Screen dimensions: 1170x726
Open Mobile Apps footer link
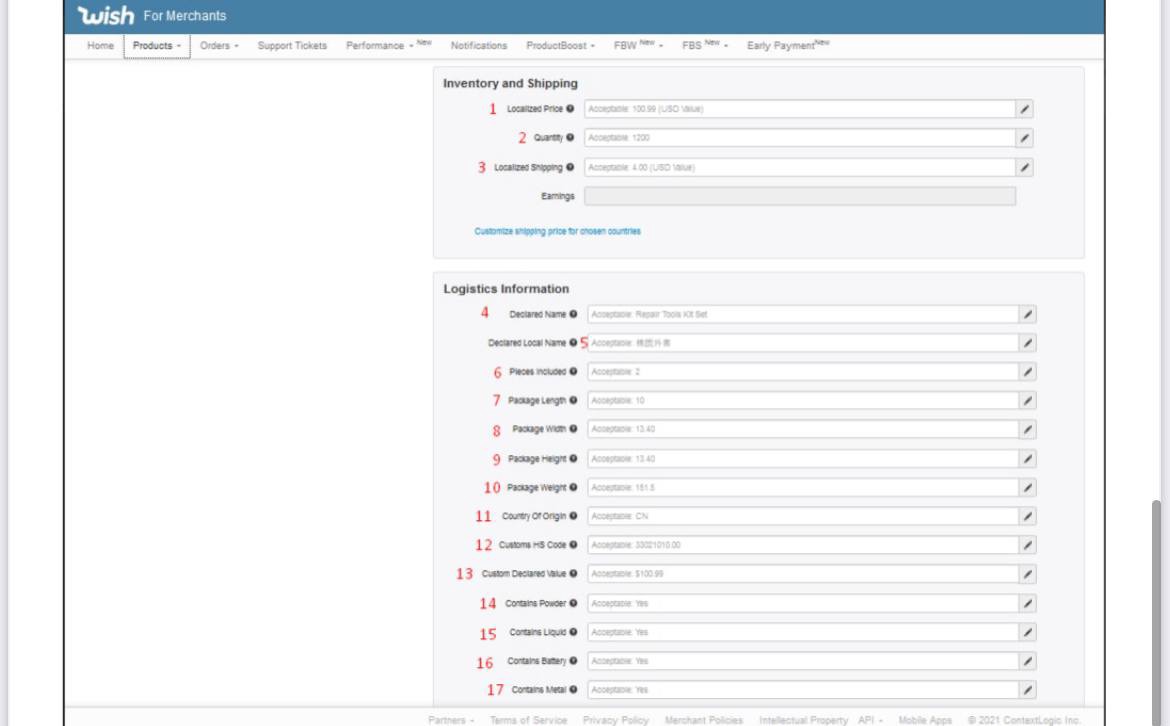click(925, 720)
